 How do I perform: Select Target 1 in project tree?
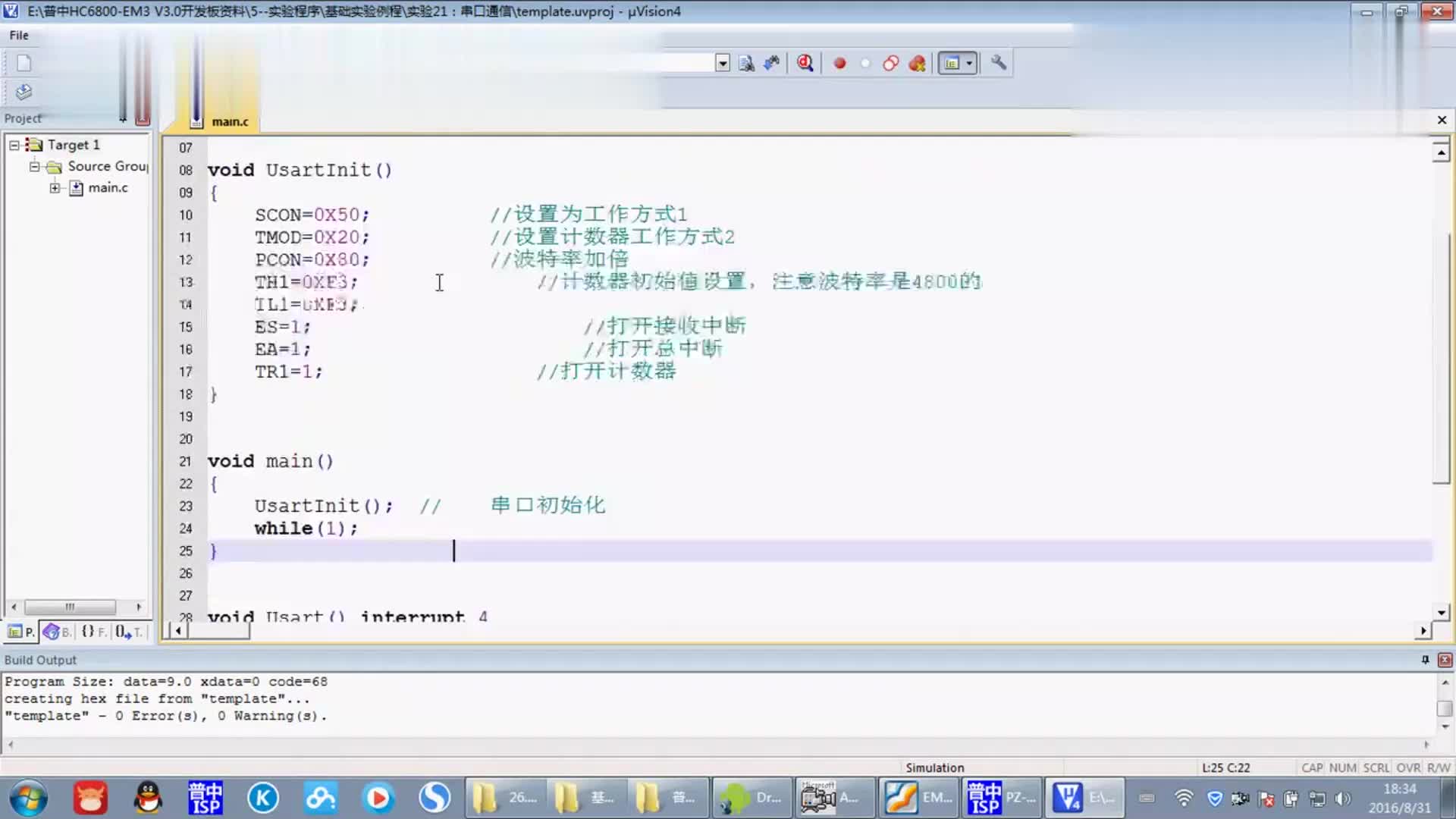[74, 144]
